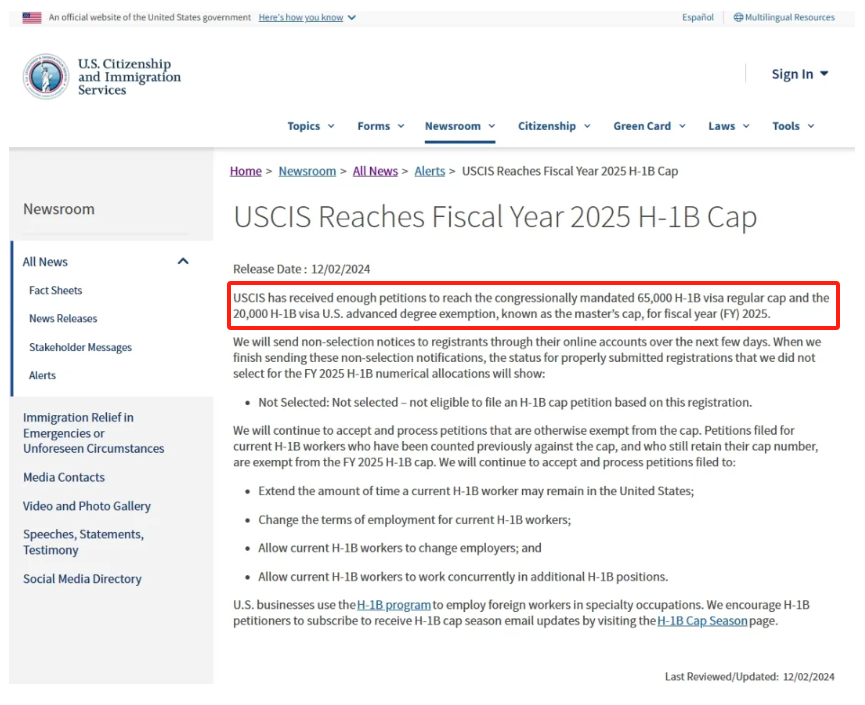Click the chevron next to Green Card
The width and height of the screenshot is (865, 705).
click(x=682, y=126)
